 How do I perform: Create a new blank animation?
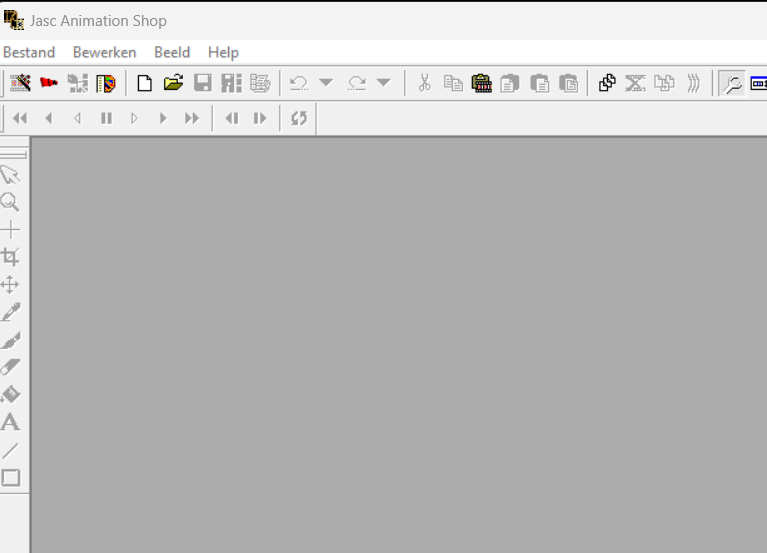point(144,83)
